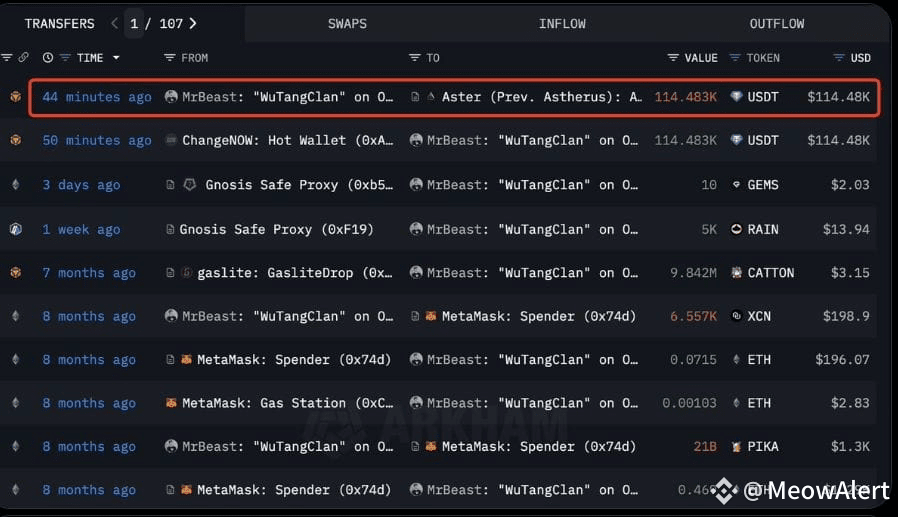Select the 9.842M value cell
Image resolution: width=898 pixels, height=517 pixels.
click(x=693, y=273)
